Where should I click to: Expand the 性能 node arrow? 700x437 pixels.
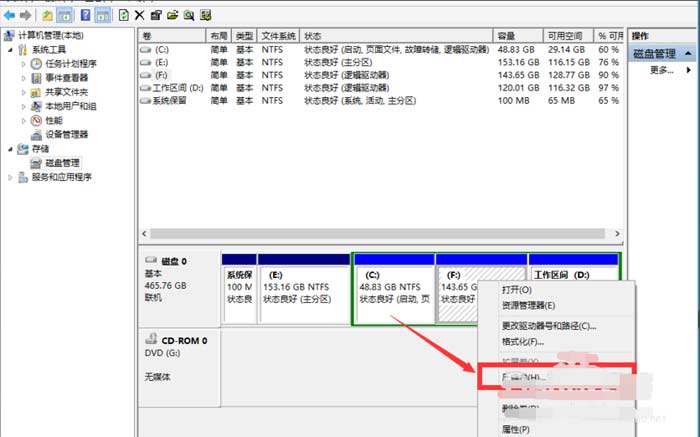point(24,121)
